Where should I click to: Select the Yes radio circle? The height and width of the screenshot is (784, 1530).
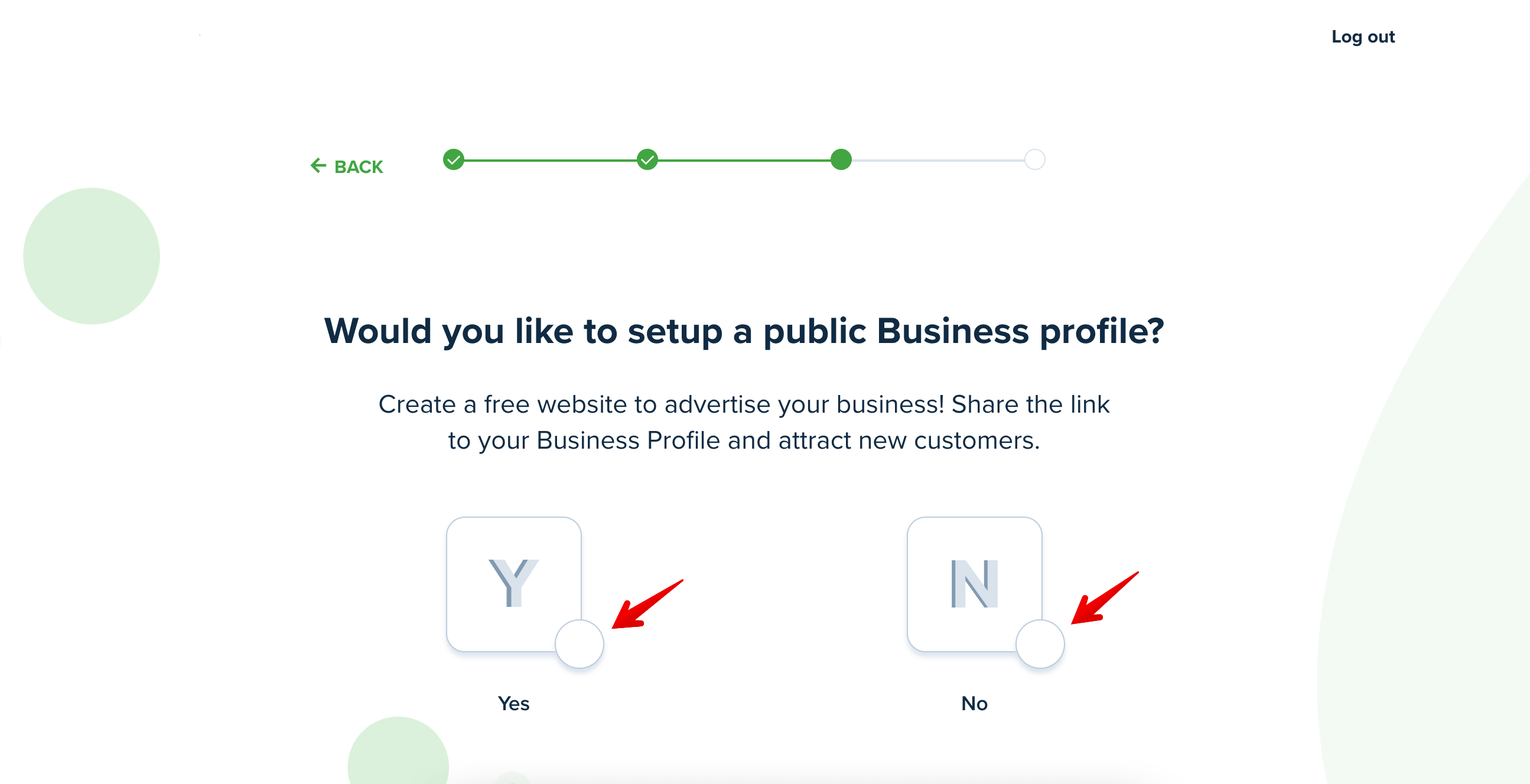tap(580, 644)
